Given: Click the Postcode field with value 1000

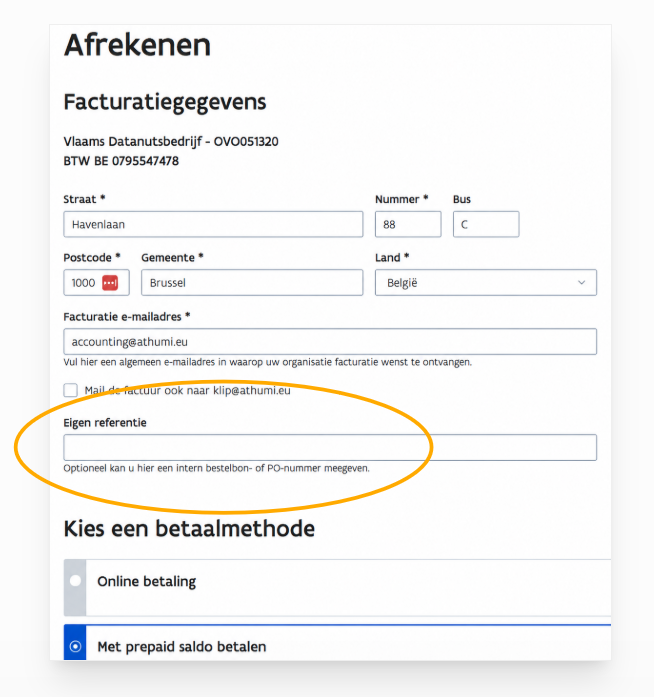Looking at the screenshot, I should pos(96,282).
